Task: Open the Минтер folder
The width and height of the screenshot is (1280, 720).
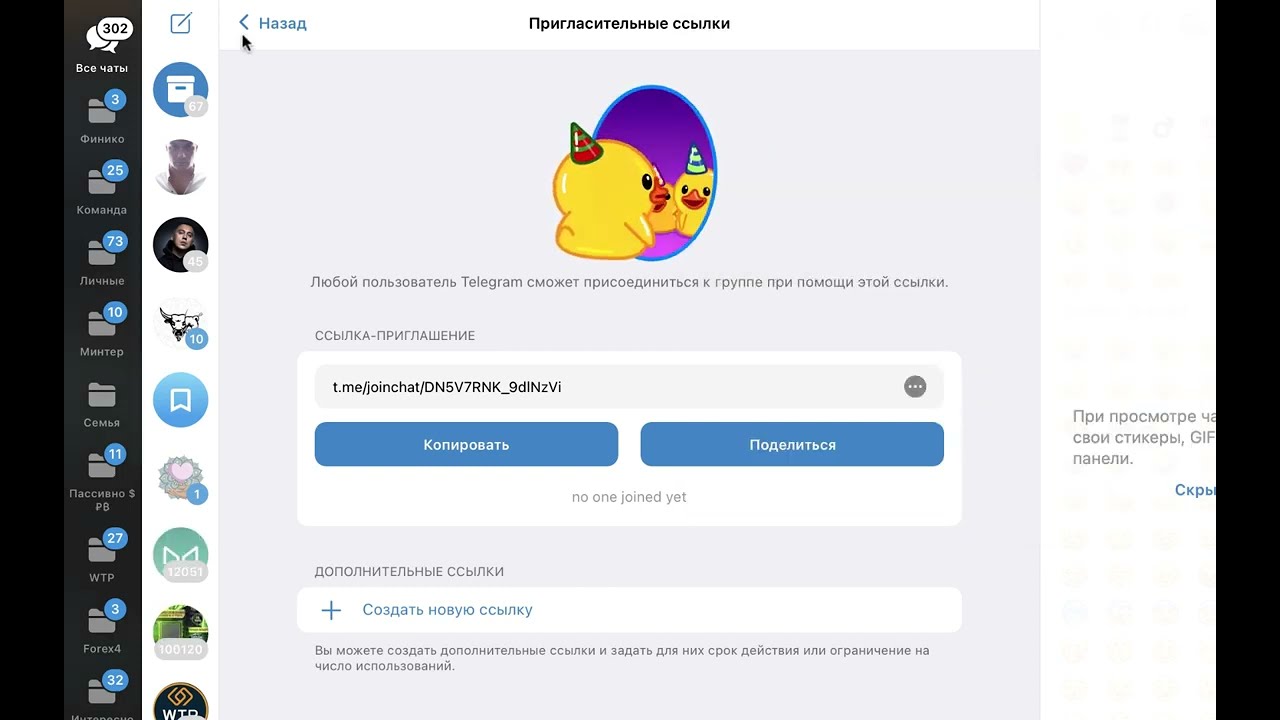Action: (102, 331)
